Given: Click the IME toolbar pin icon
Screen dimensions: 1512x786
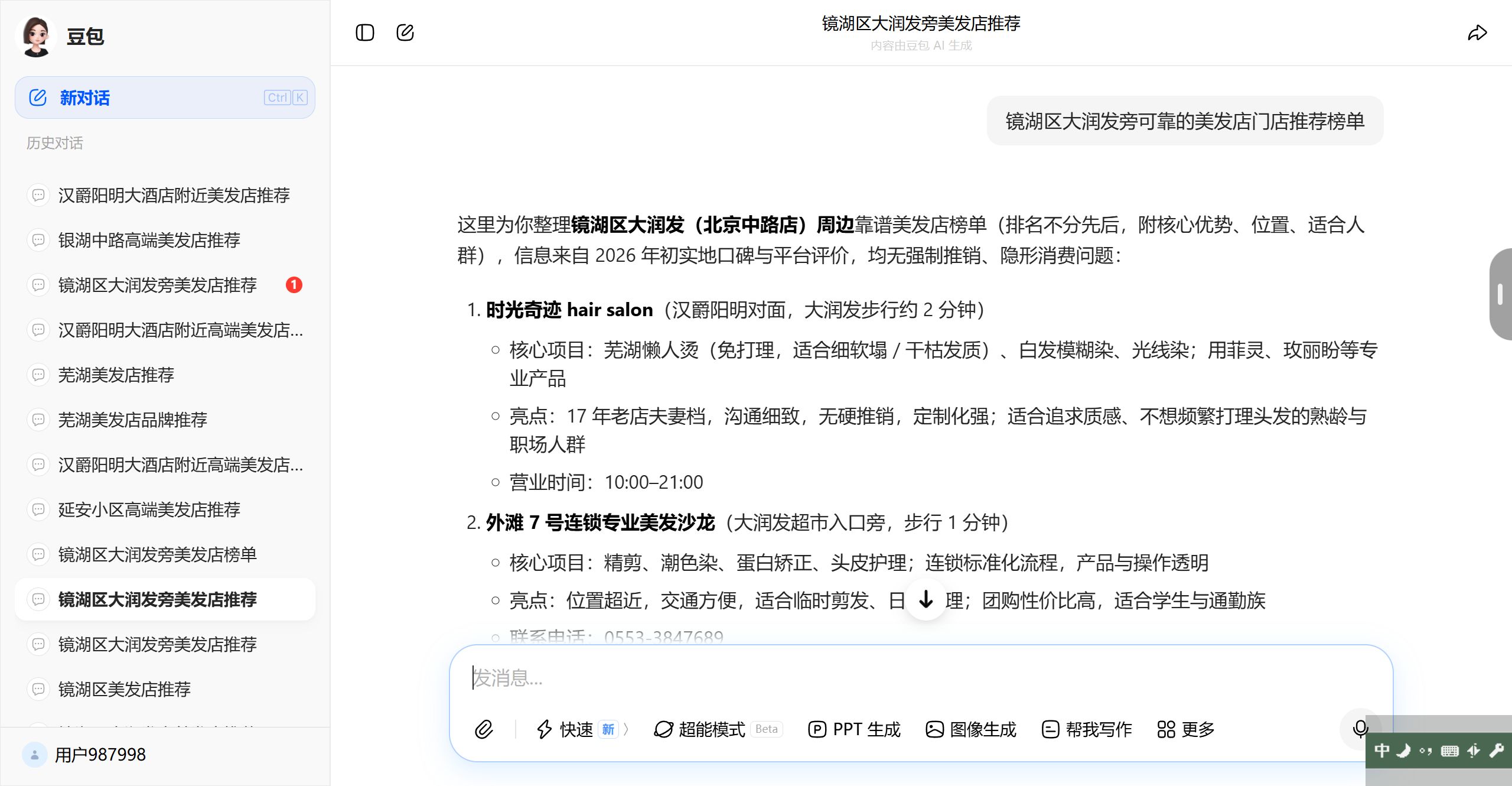Looking at the screenshot, I should (1473, 751).
